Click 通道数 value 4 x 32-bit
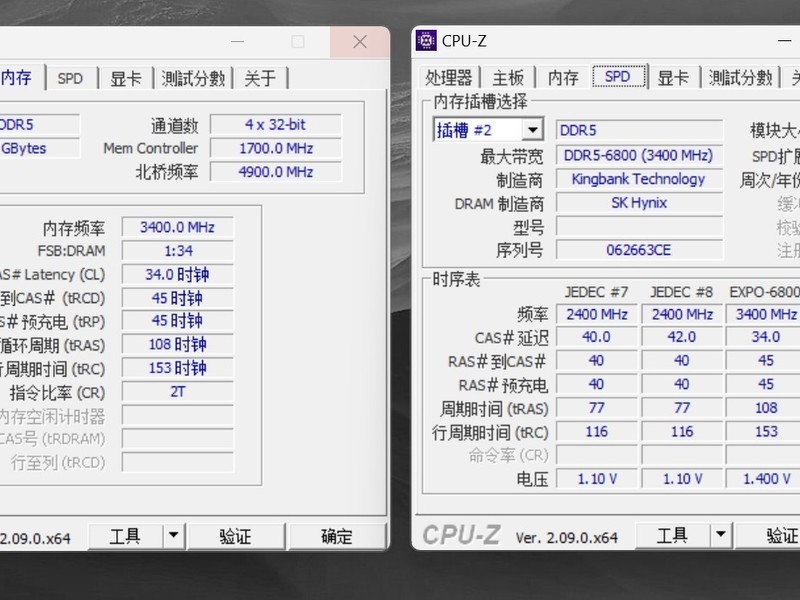Viewport: 800px width, 600px height. point(276,124)
